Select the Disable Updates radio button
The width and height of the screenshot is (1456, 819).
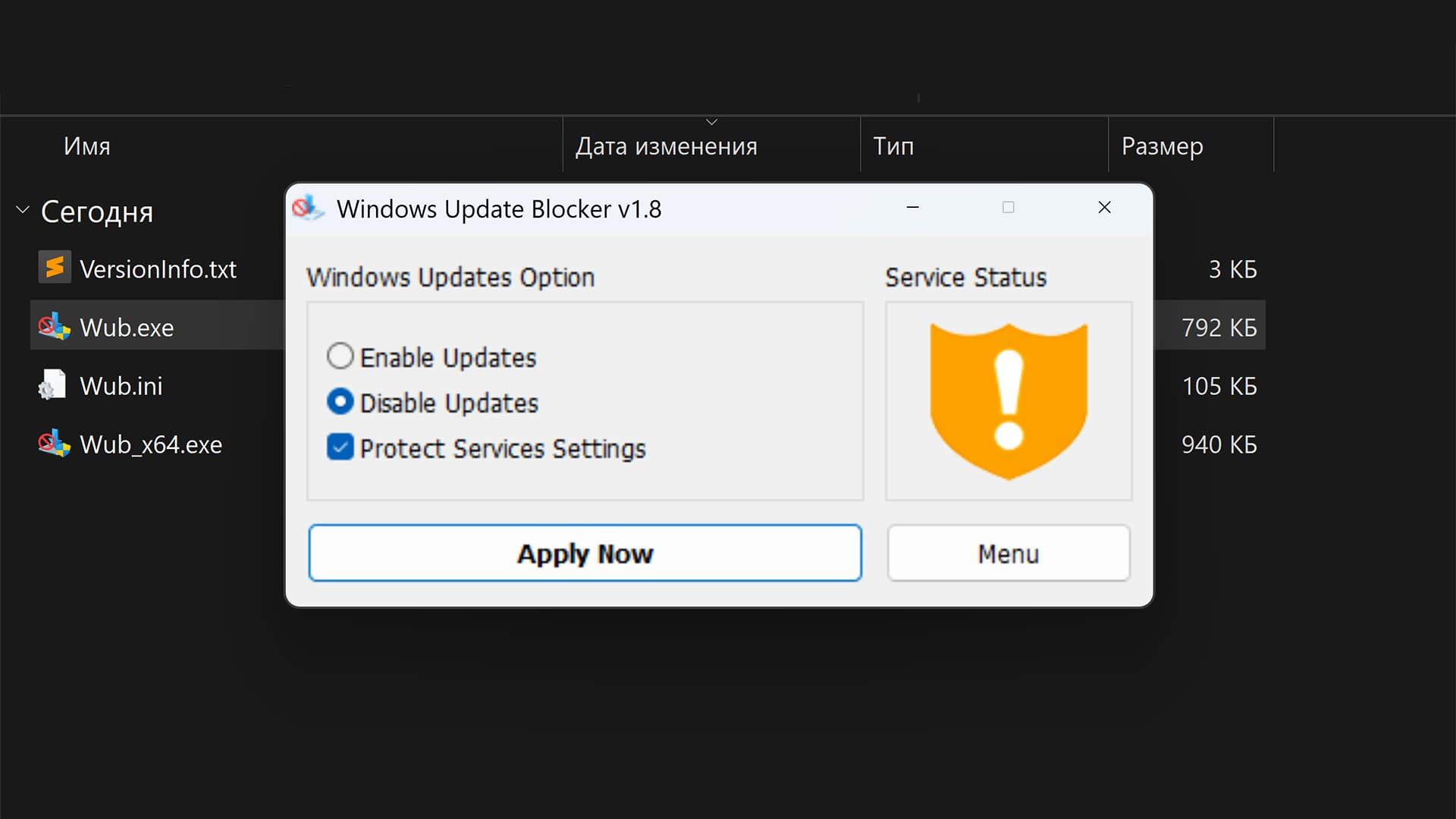340,402
